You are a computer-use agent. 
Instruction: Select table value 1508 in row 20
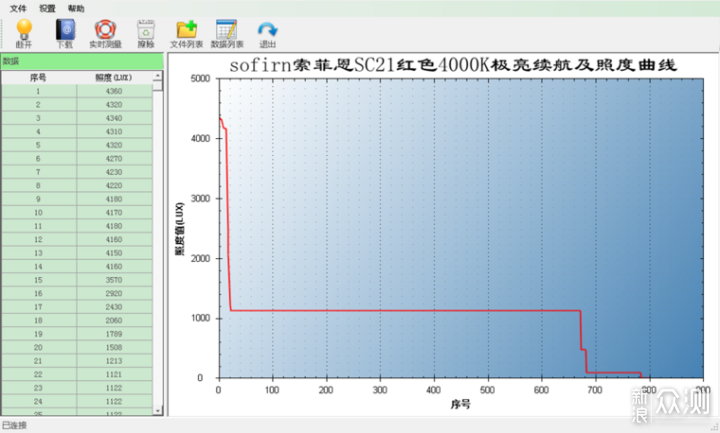pyautogui.click(x=114, y=347)
